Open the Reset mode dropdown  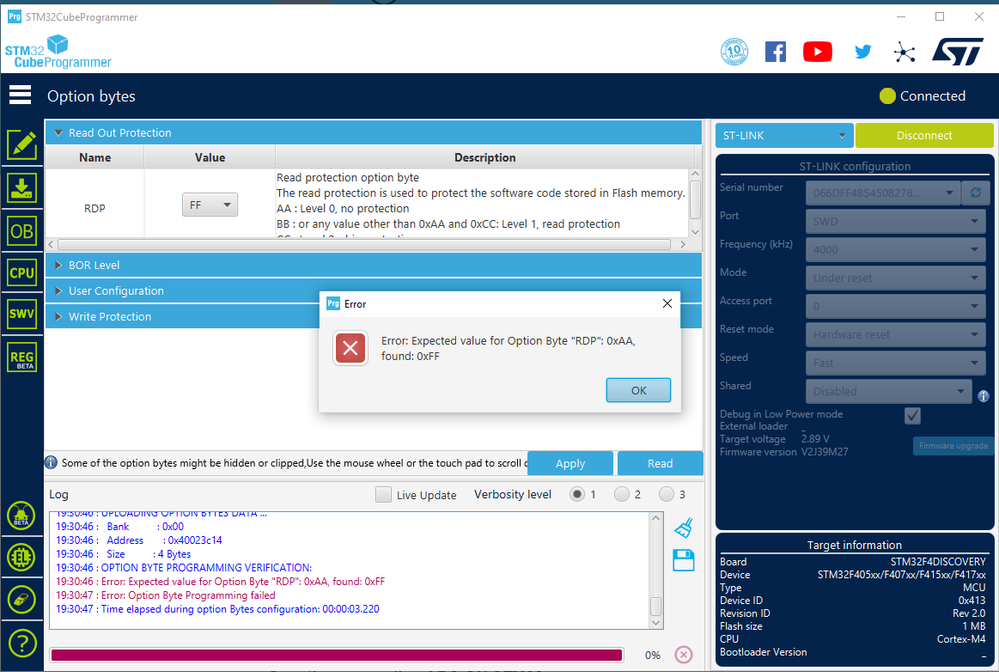coord(895,334)
